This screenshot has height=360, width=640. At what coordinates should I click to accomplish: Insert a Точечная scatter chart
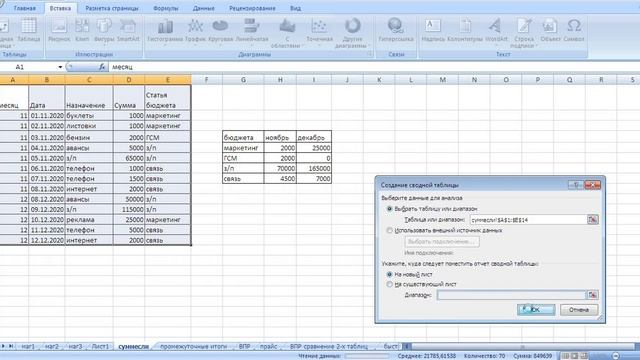(319, 32)
